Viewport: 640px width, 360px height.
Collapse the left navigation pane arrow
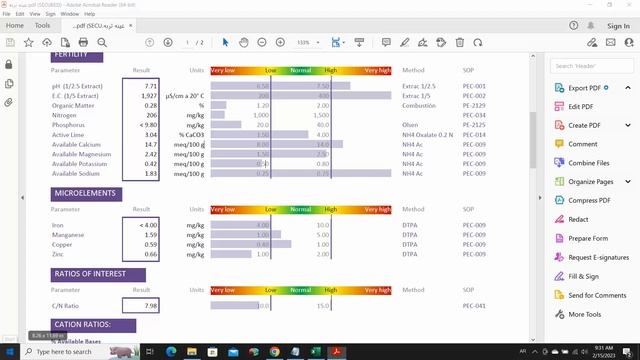[22, 198]
